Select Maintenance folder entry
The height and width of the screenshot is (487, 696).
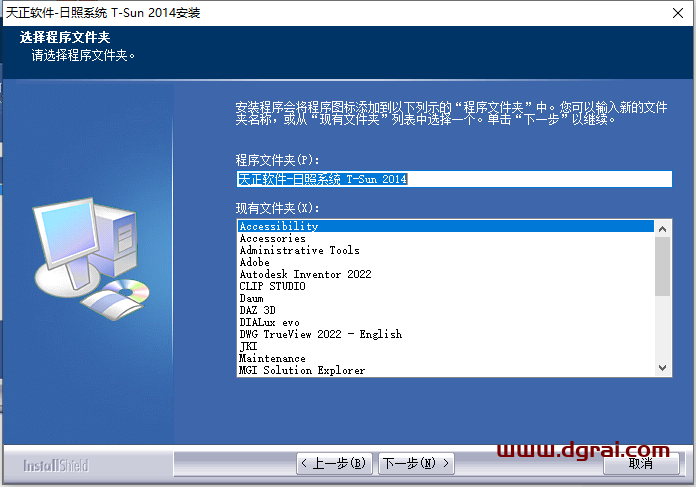(446, 358)
